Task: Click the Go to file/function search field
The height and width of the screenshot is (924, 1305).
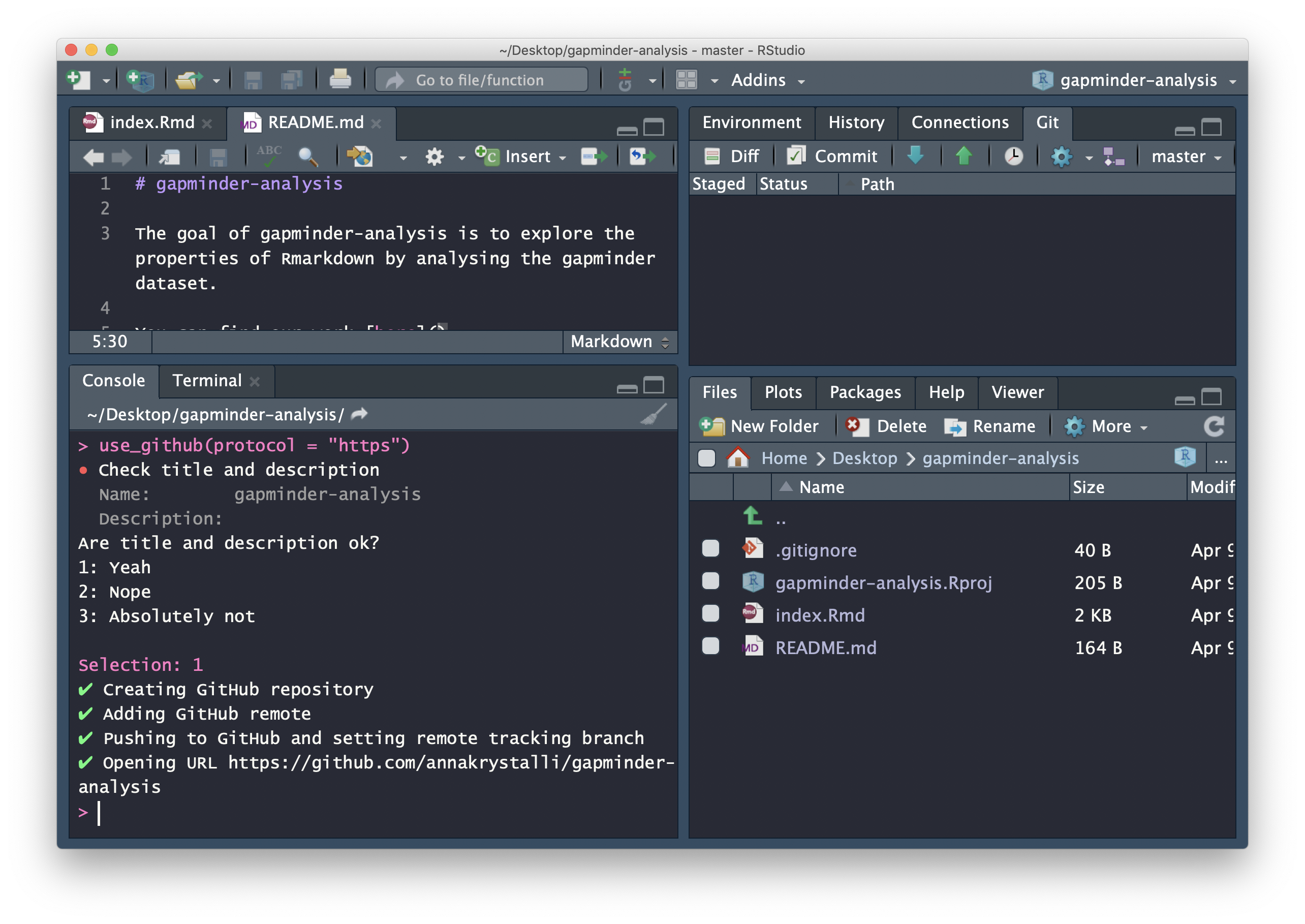Action: [481, 80]
